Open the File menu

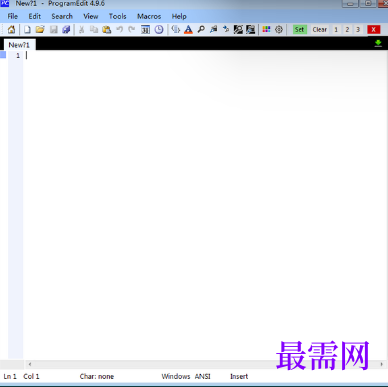tap(13, 16)
